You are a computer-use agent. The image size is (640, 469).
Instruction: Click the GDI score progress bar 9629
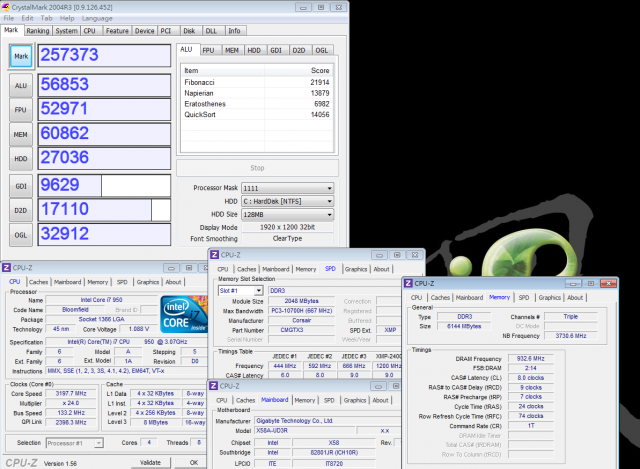tap(104, 186)
